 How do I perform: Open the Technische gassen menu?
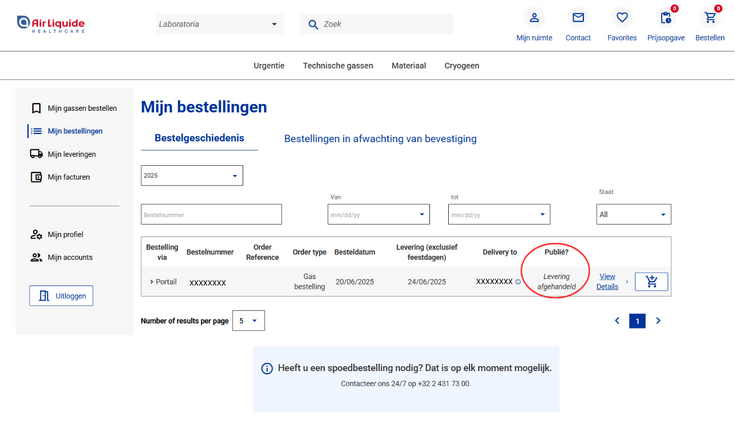pyautogui.click(x=338, y=66)
